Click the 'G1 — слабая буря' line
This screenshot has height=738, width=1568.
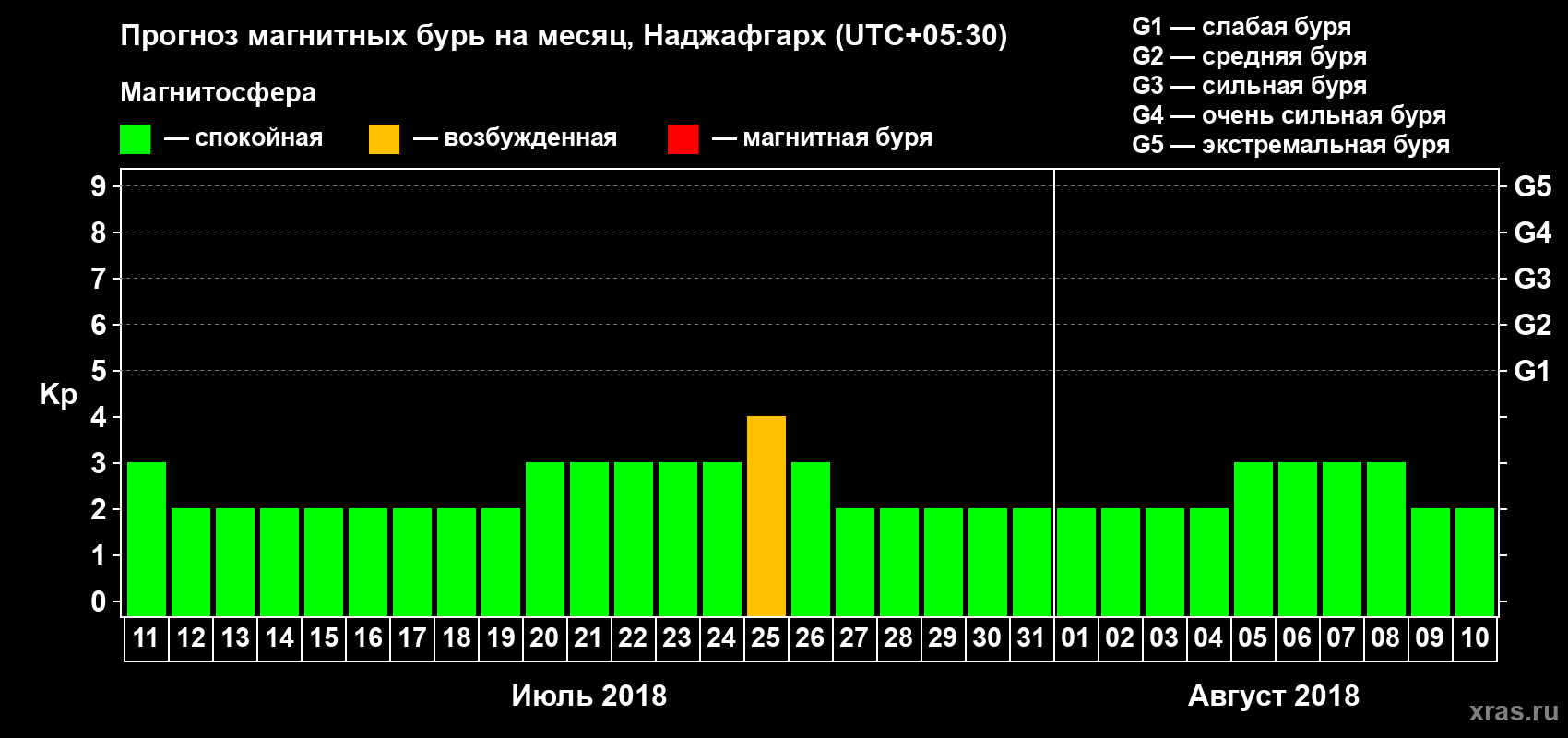tap(1241, 27)
